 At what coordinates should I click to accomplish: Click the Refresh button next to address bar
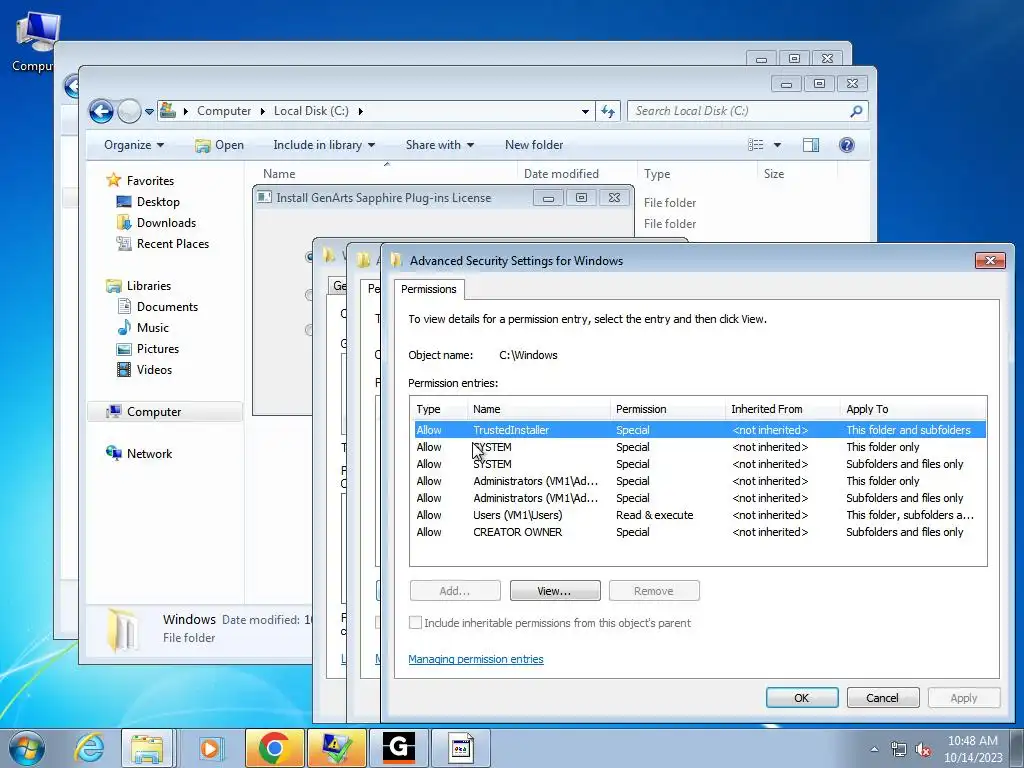pos(608,111)
